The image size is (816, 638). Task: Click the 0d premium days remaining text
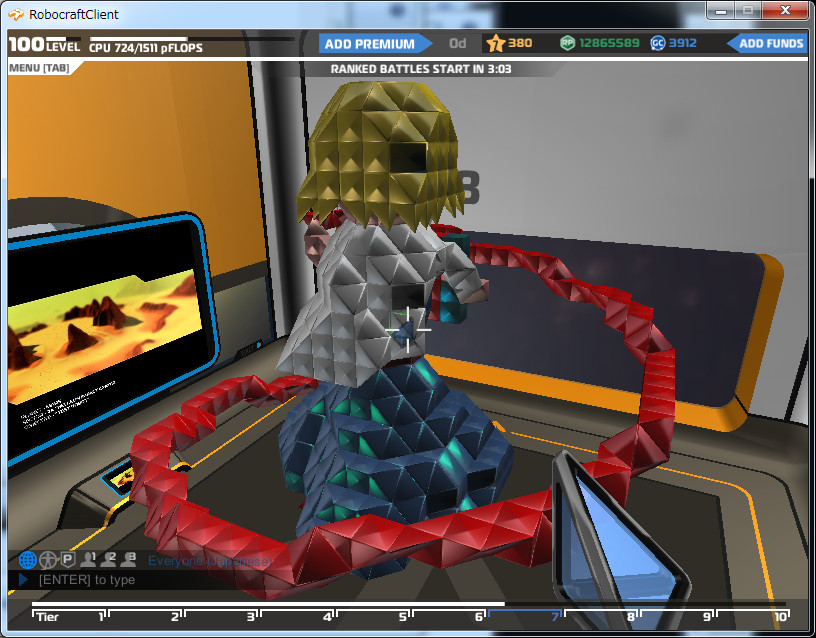point(458,43)
